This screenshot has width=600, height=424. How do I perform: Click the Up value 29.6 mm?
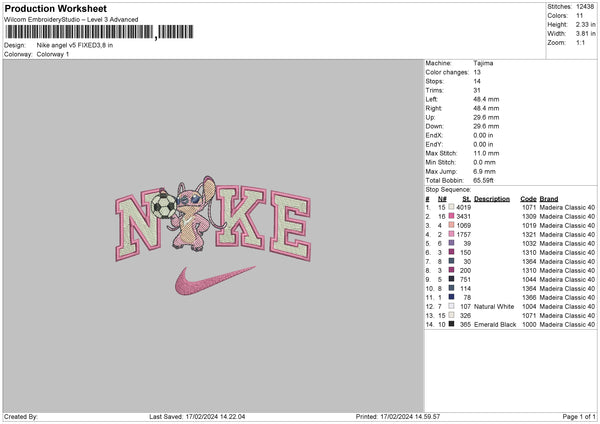pyautogui.click(x=486, y=117)
